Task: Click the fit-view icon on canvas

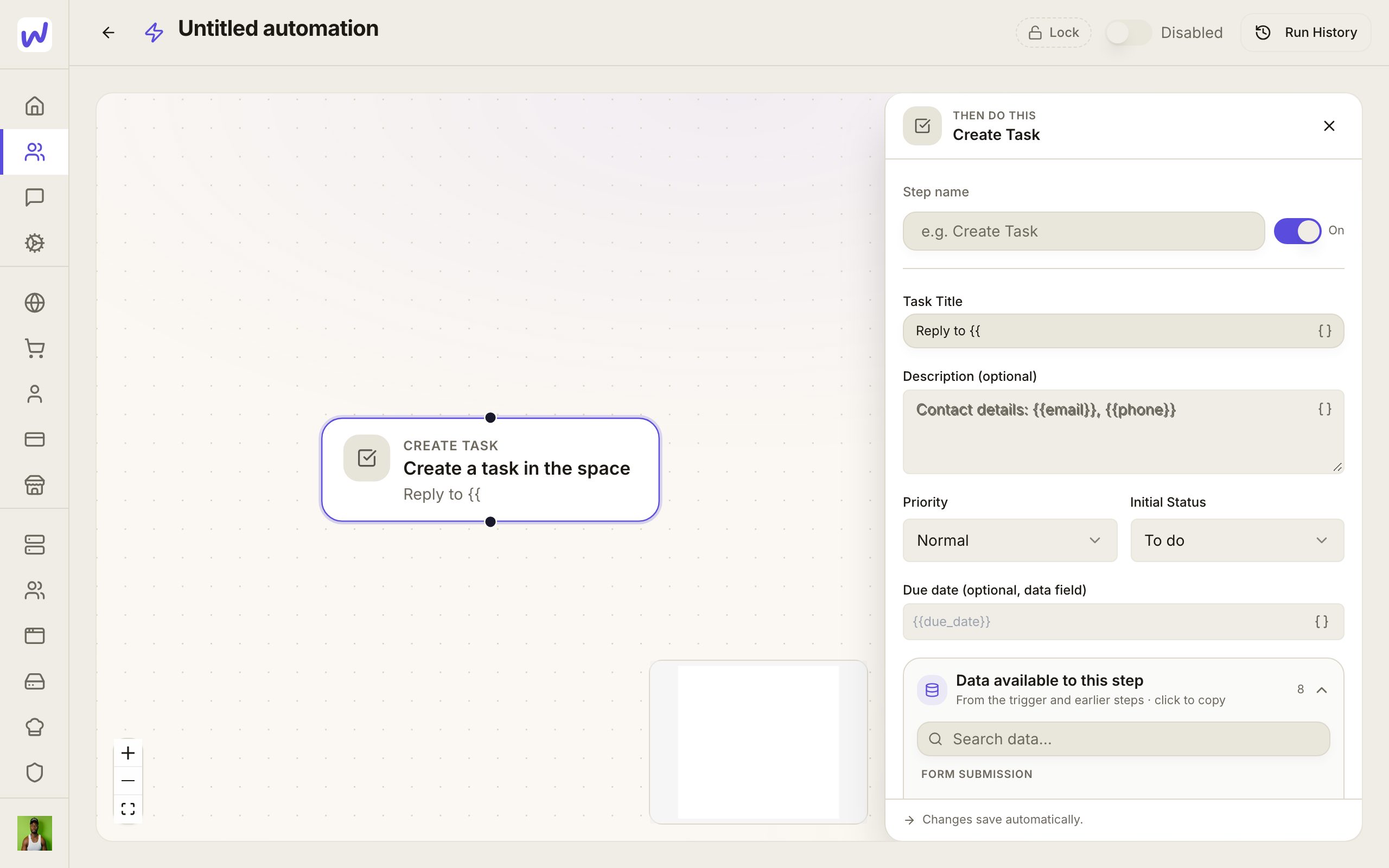Action: click(x=128, y=809)
